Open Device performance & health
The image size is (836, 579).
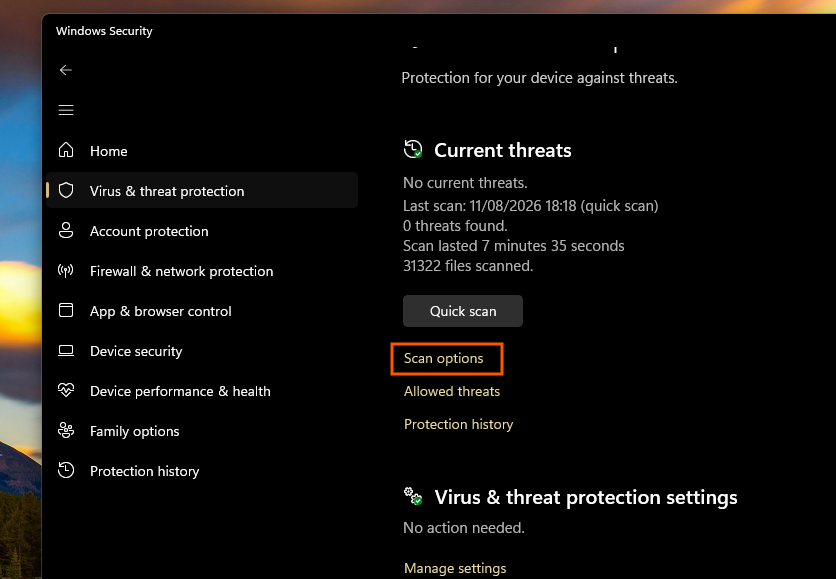point(202,391)
